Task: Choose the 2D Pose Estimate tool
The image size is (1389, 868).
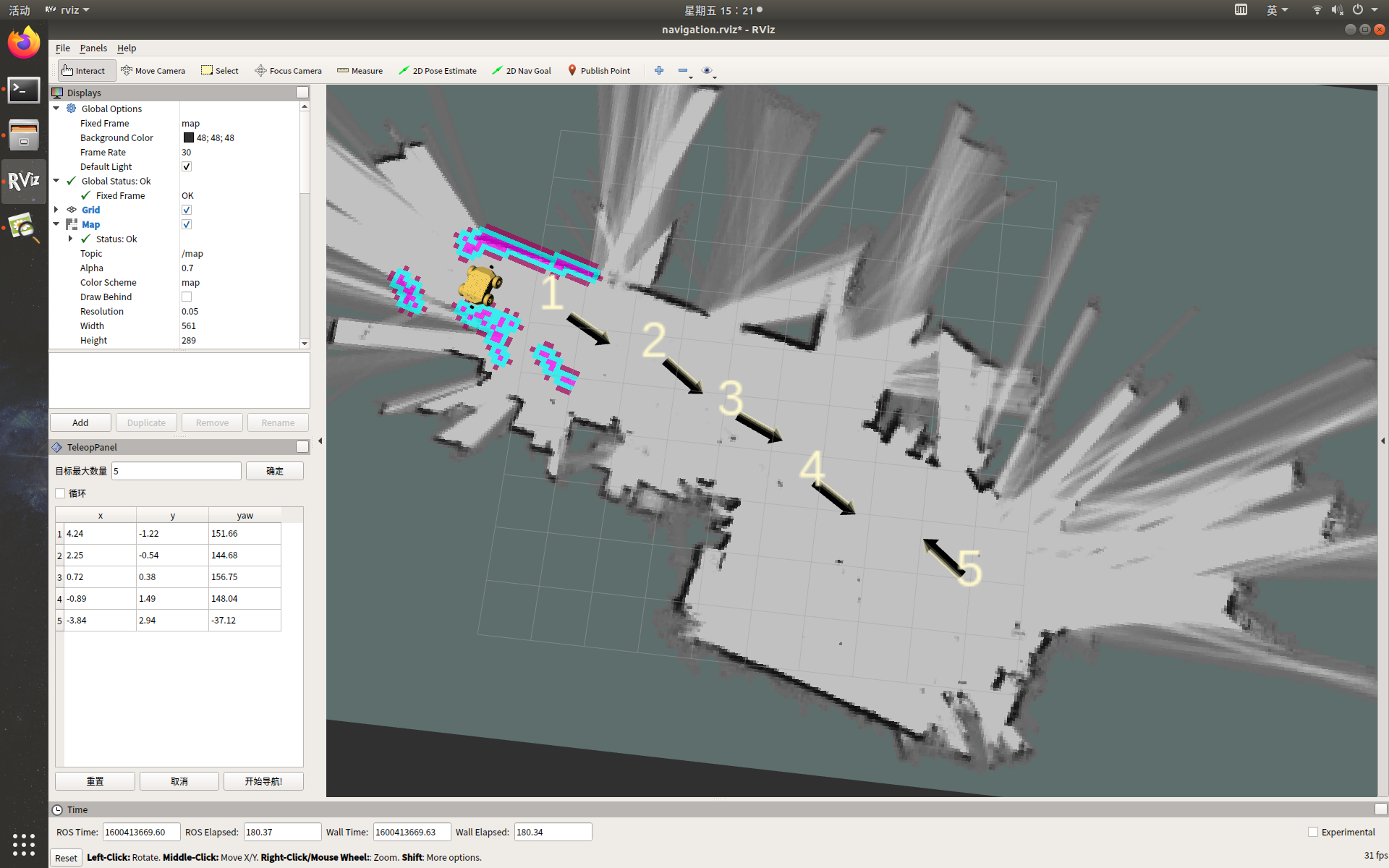Action: [438, 71]
